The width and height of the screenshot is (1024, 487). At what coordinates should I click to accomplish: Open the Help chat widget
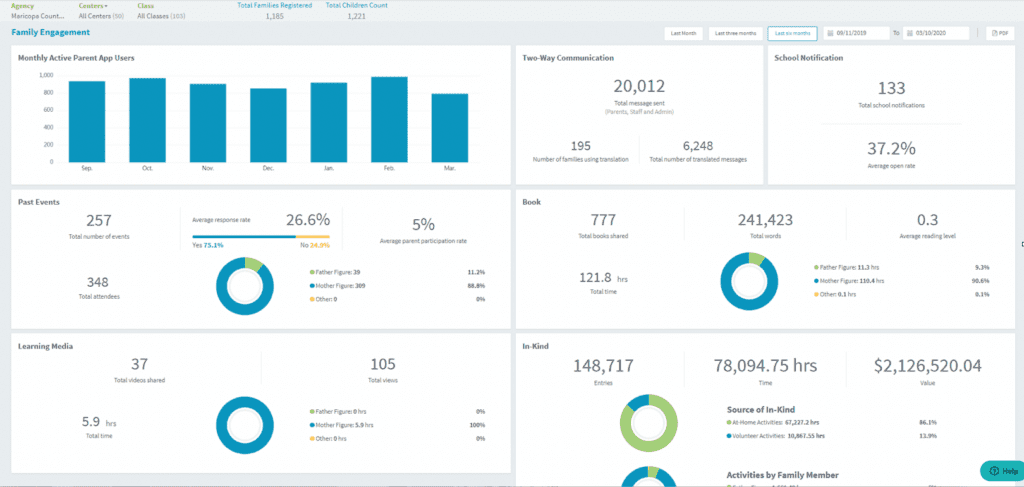pyautogui.click(x=1003, y=471)
